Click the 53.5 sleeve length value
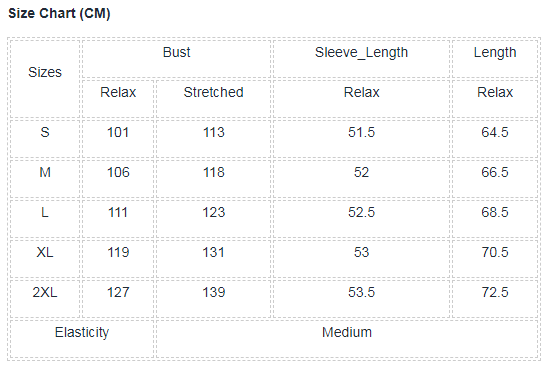 pyautogui.click(x=361, y=292)
